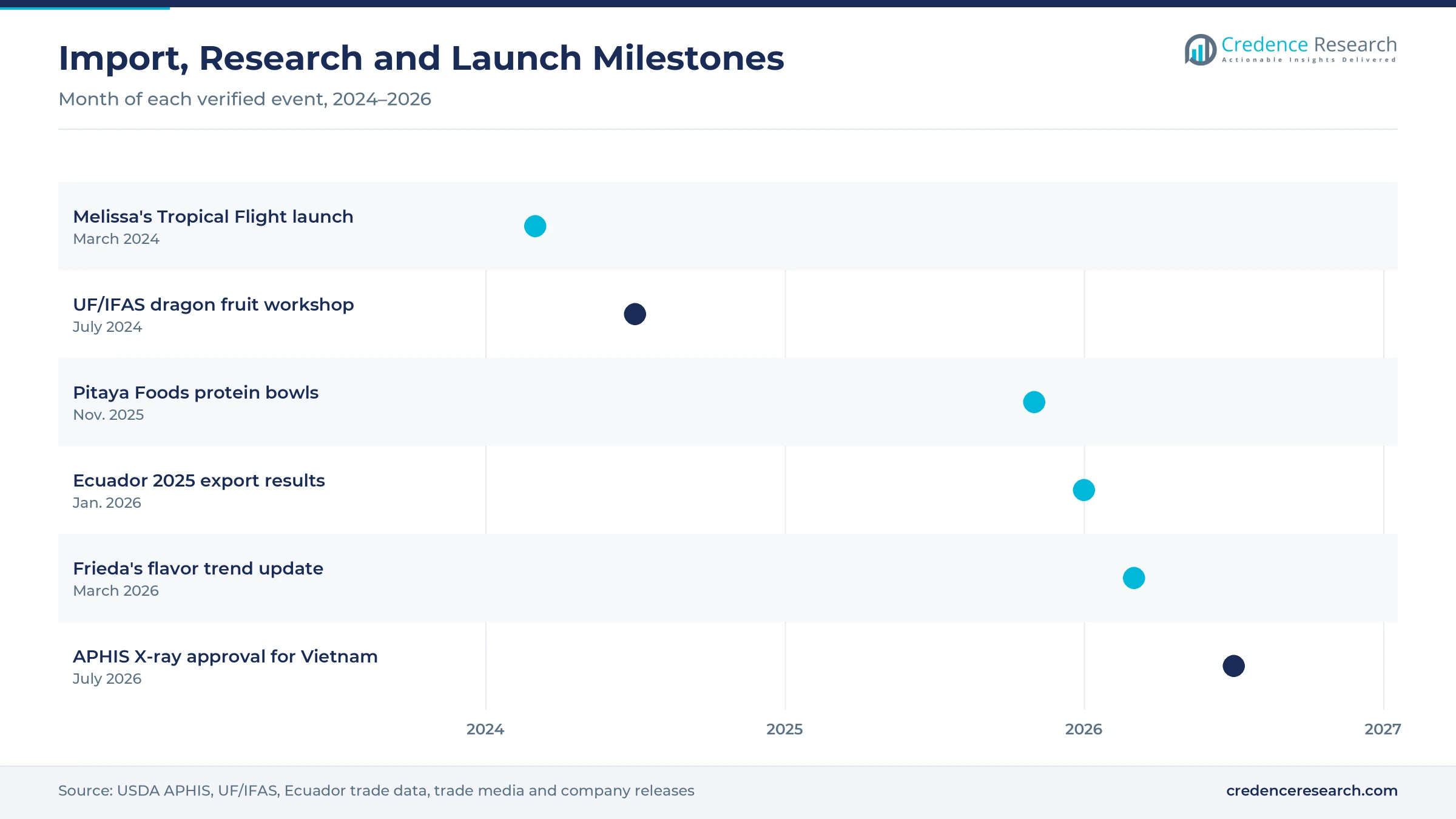Click the Pitaya Foods protein bowls marker dot

[x=1034, y=402]
